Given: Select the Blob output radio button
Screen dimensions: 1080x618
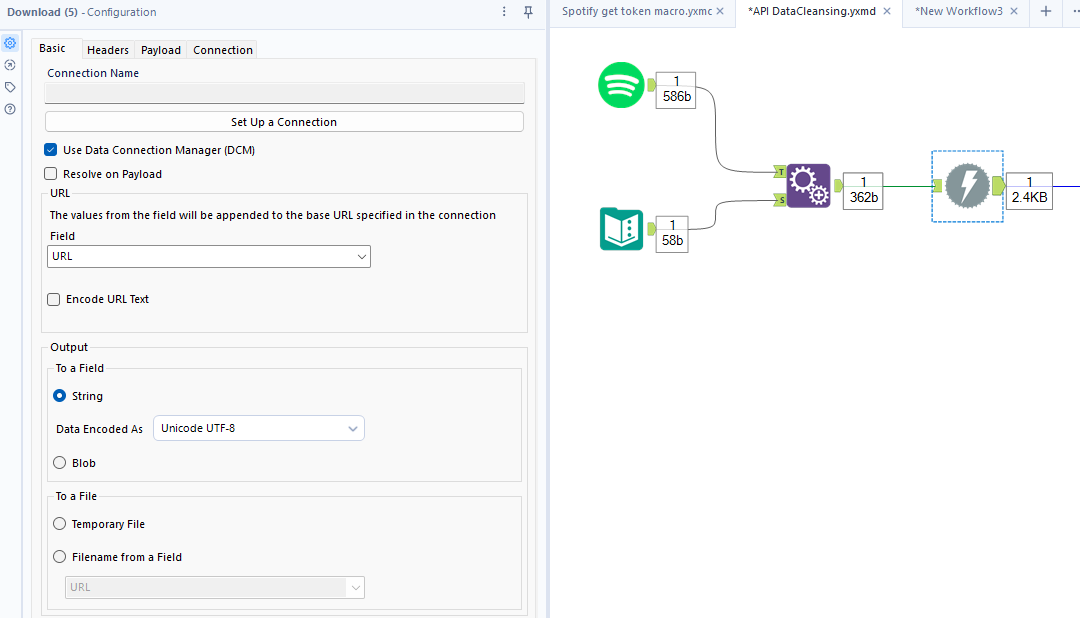Looking at the screenshot, I should coord(59,462).
